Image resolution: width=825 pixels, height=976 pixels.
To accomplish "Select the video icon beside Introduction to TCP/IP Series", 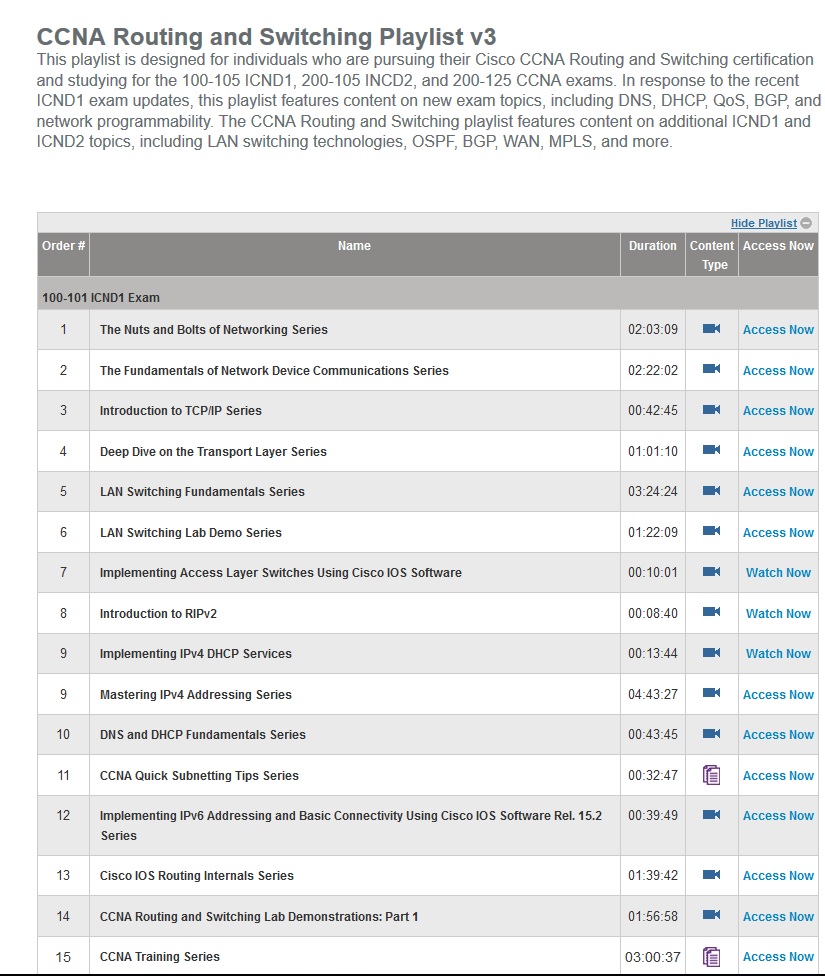I will [712, 410].
